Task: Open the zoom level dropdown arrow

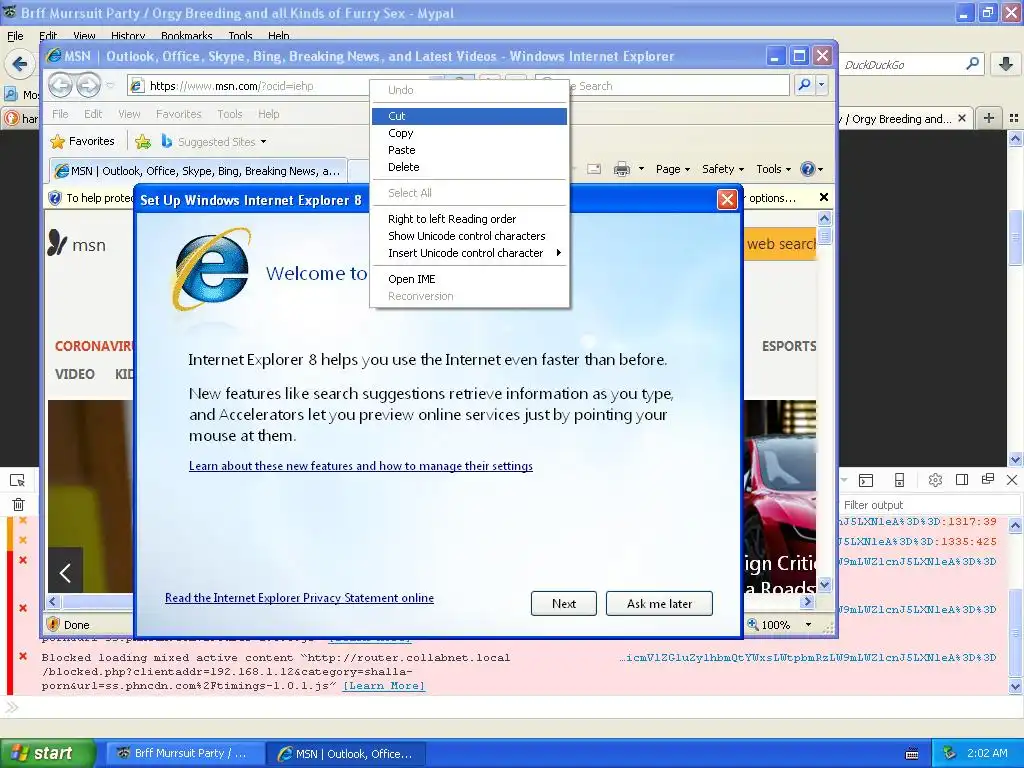Action: [x=808, y=624]
